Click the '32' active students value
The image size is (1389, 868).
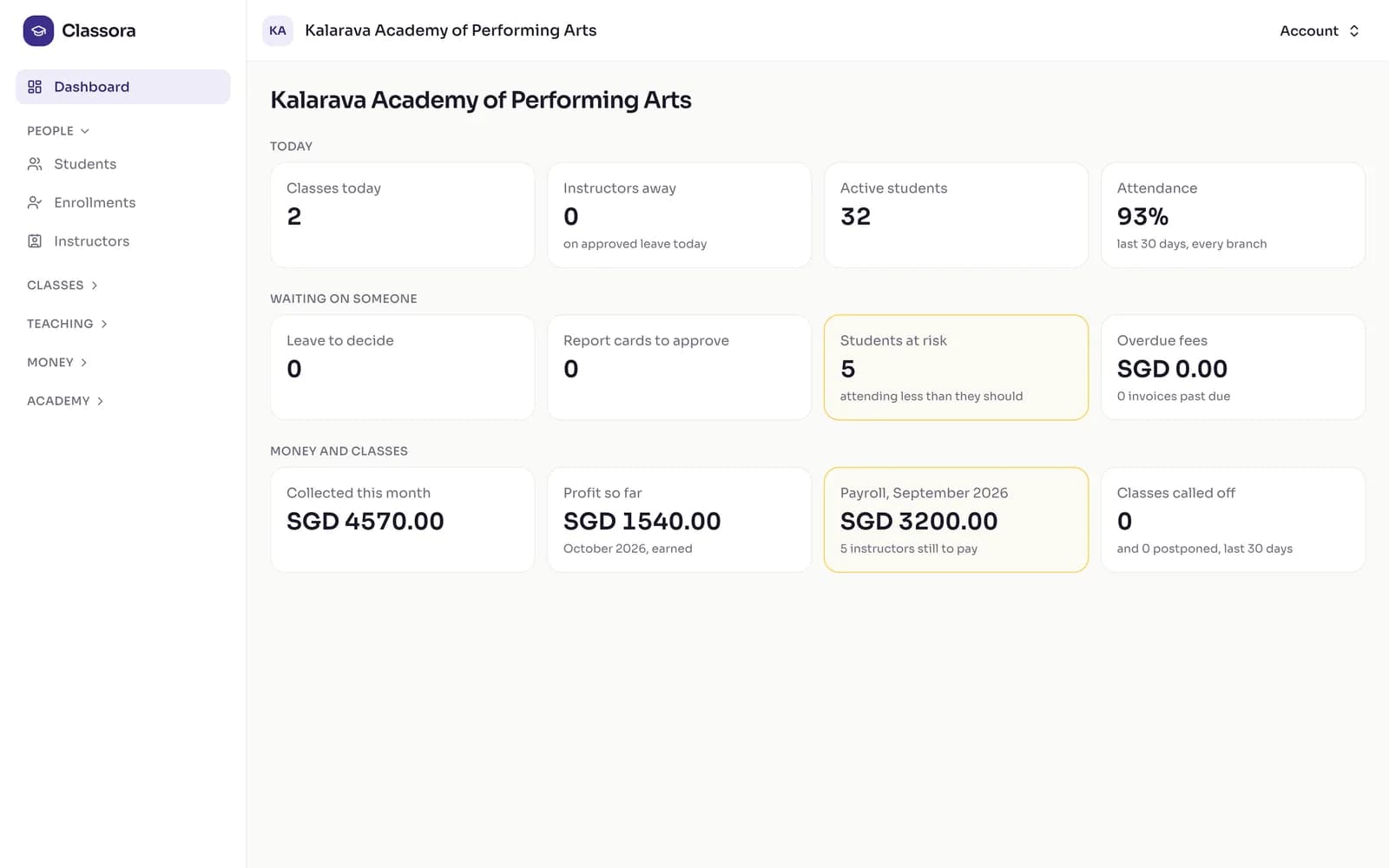[x=855, y=216]
